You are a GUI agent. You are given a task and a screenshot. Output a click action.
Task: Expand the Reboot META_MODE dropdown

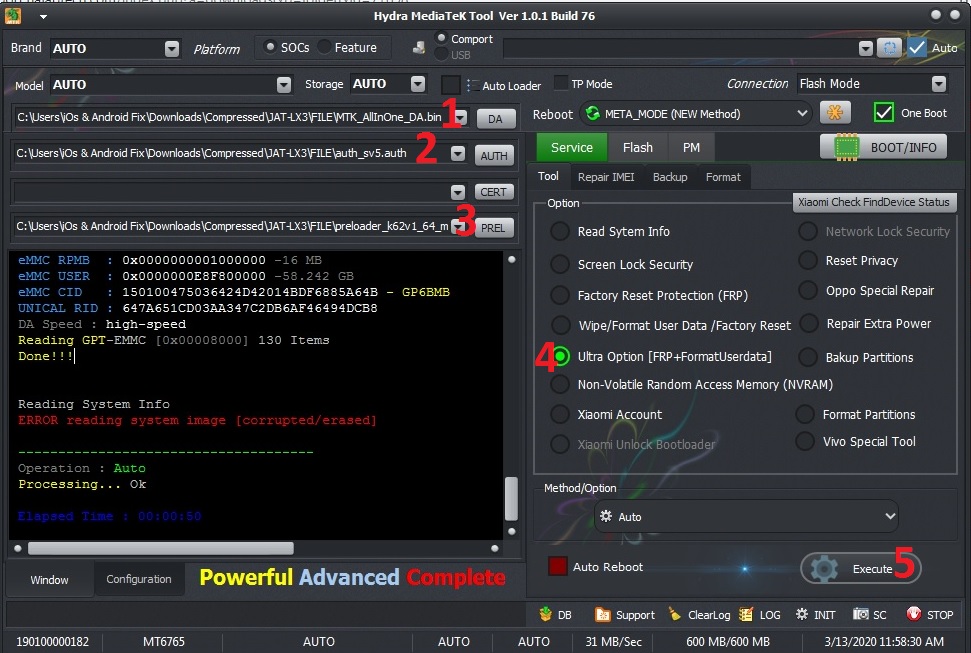[x=802, y=113]
